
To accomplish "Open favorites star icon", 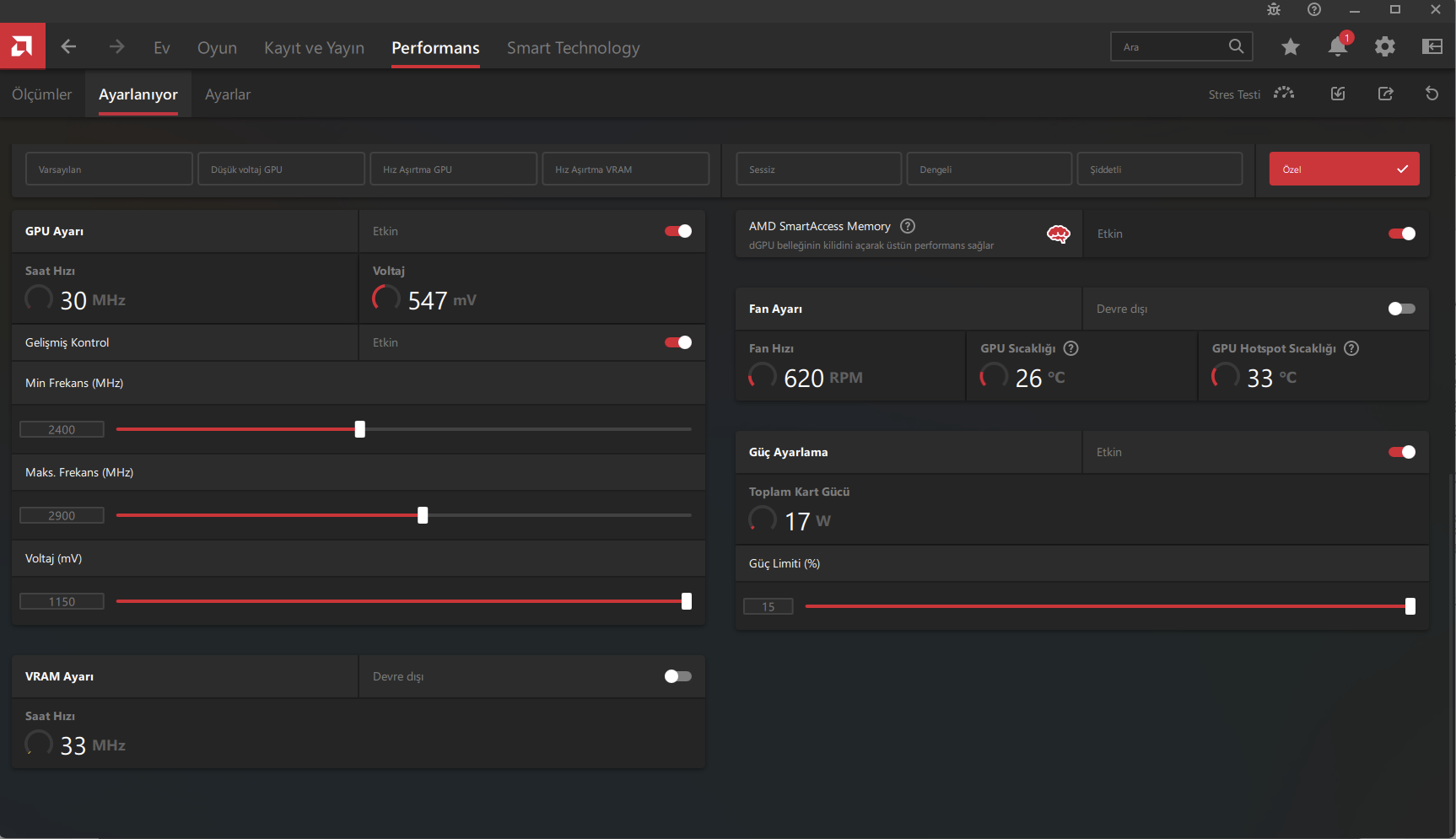I will (1291, 47).
